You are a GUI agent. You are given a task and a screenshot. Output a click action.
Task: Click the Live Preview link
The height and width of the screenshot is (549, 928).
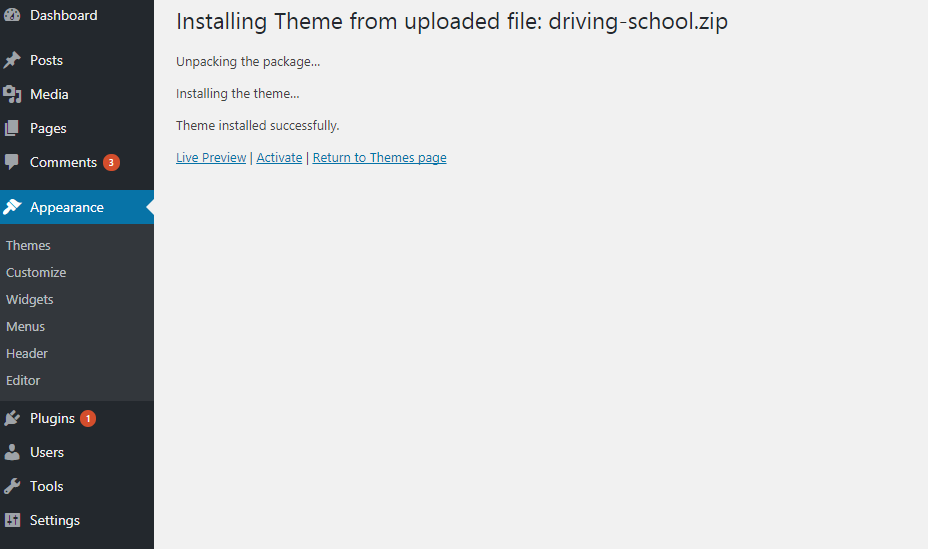tap(211, 158)
